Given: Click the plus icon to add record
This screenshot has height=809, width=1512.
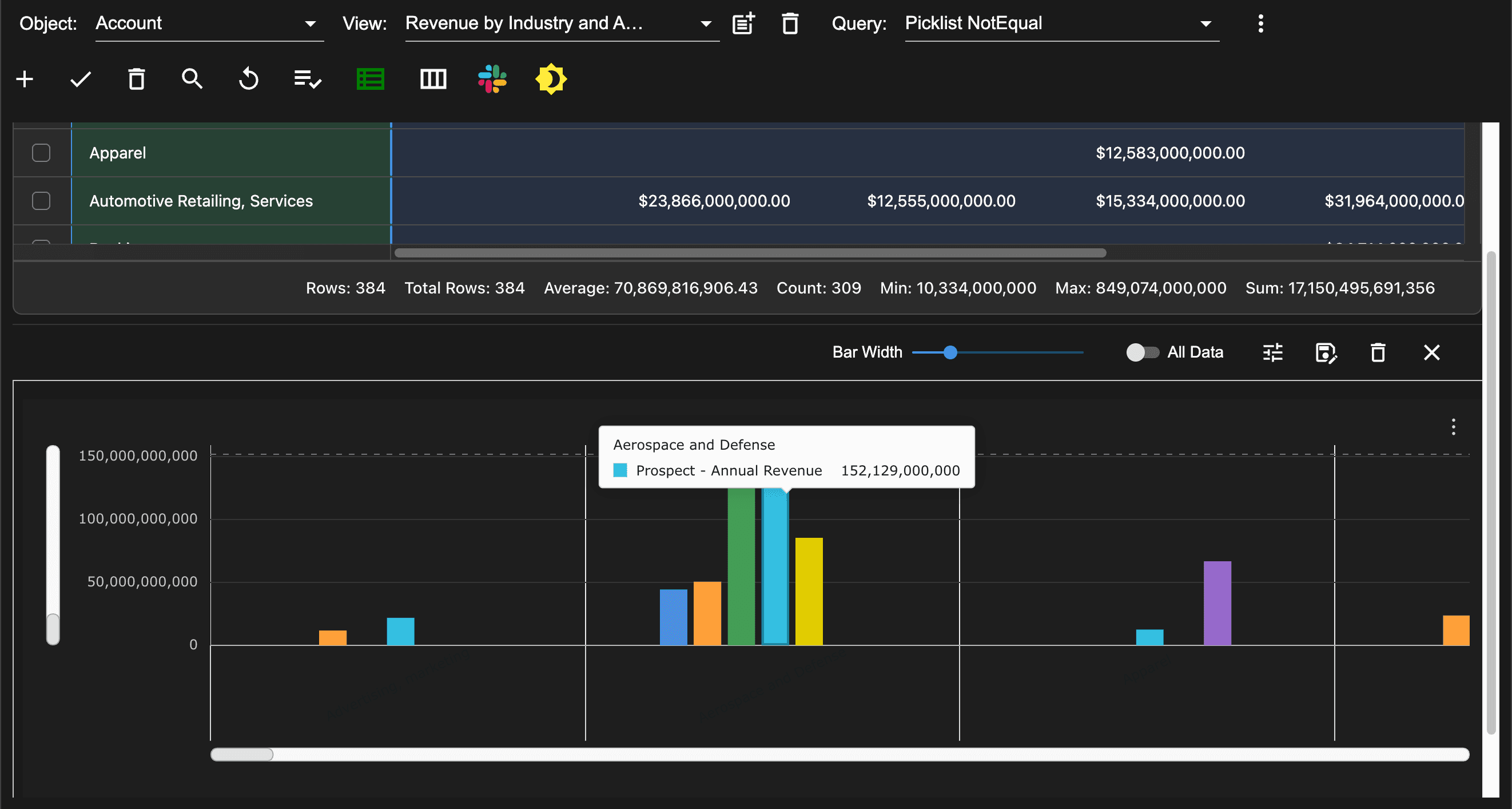Looking at the screenshot, I should click(24, 79).
